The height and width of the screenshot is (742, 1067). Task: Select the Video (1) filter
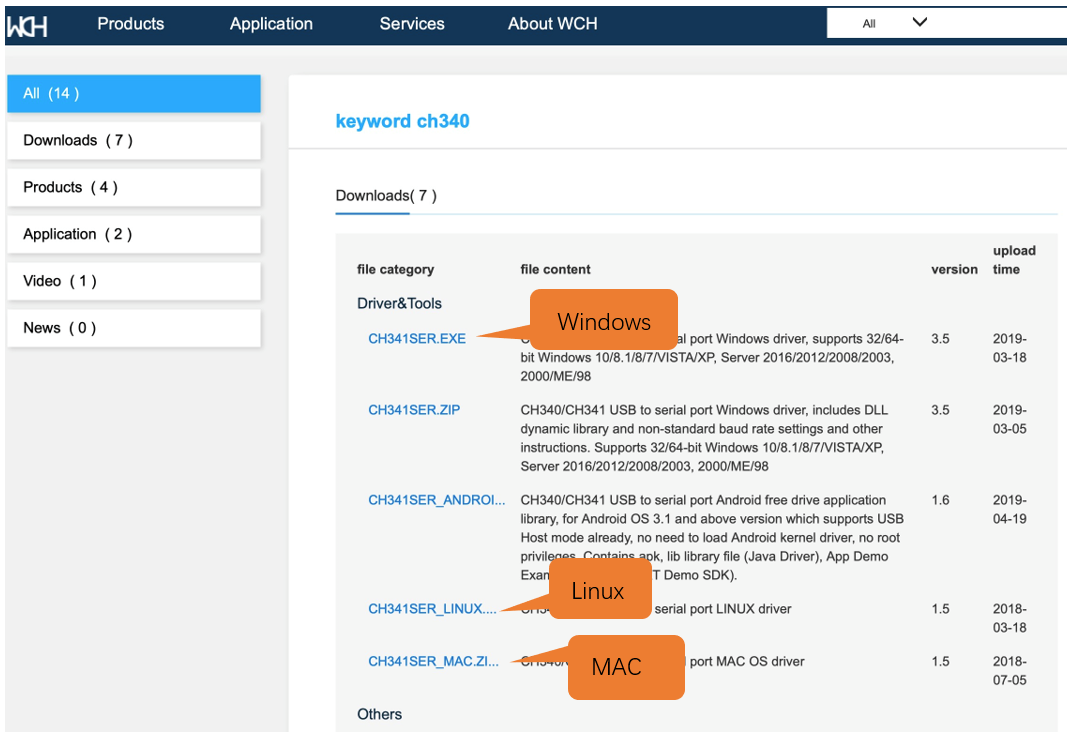pos(134,281)
